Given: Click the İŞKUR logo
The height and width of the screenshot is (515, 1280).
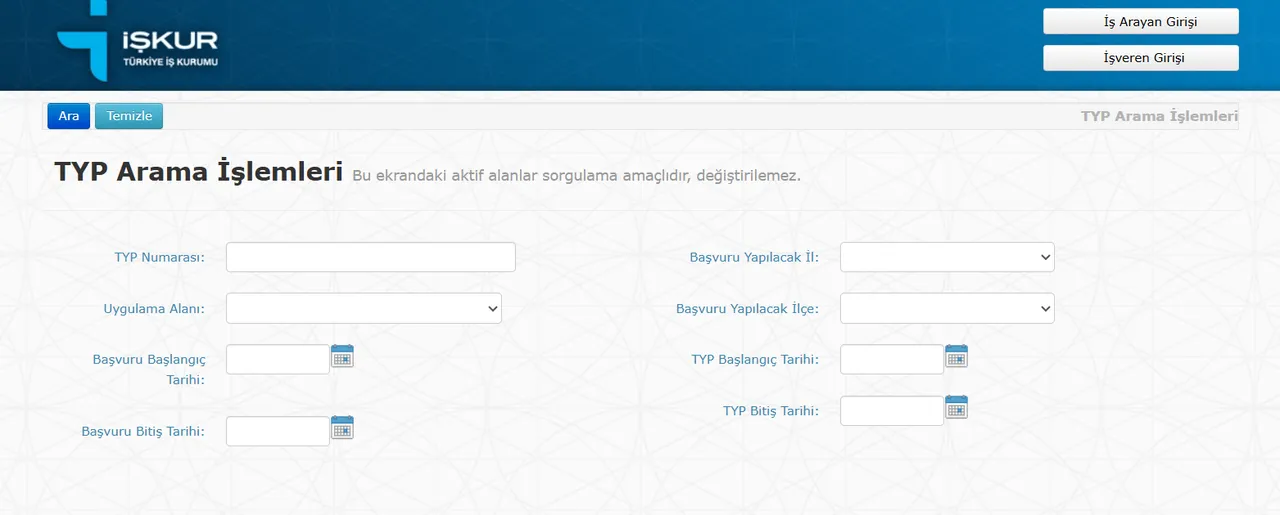Looking at the screenshot, I should pyautogui.click(x=137, y=42).
